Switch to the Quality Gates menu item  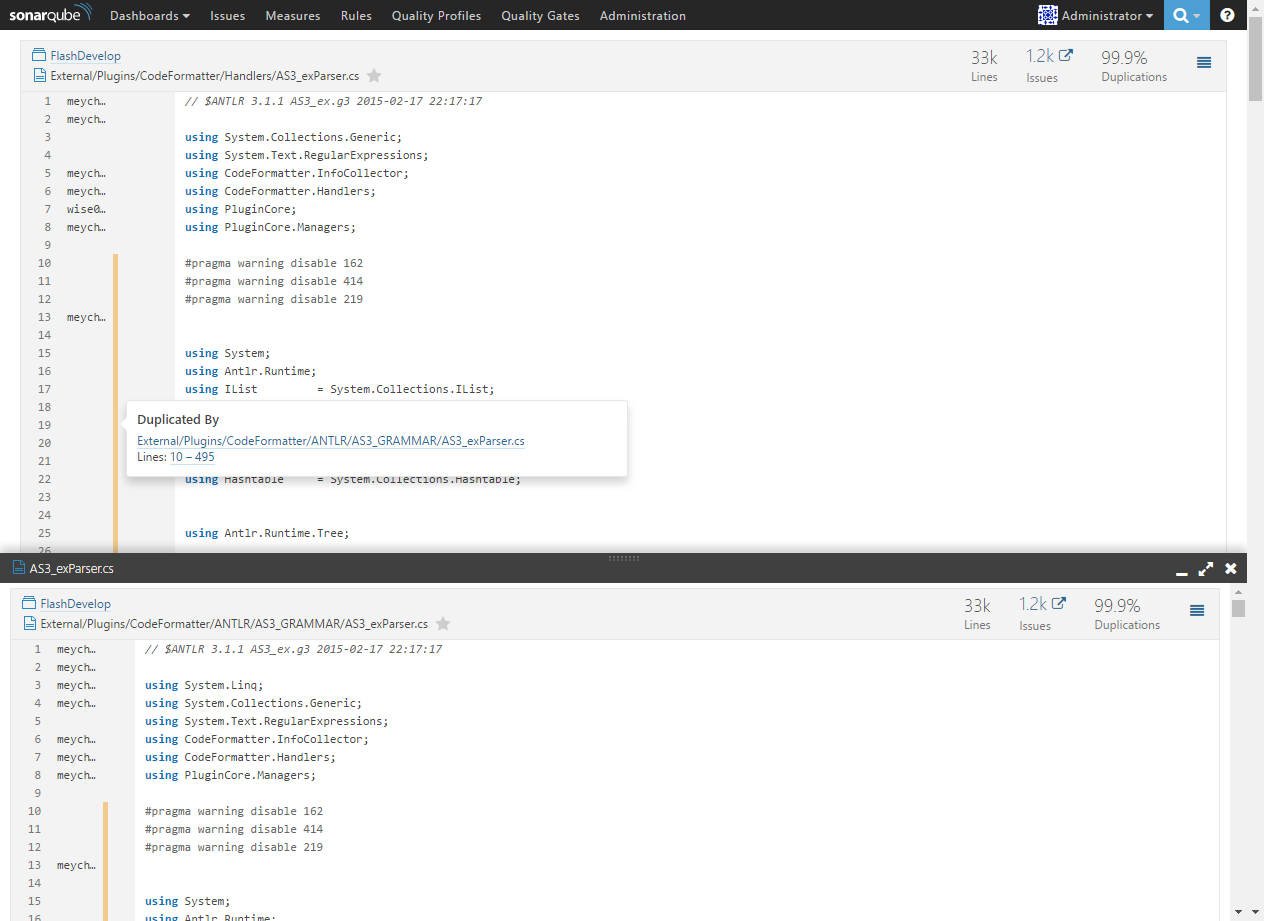[x=540, y=15]
